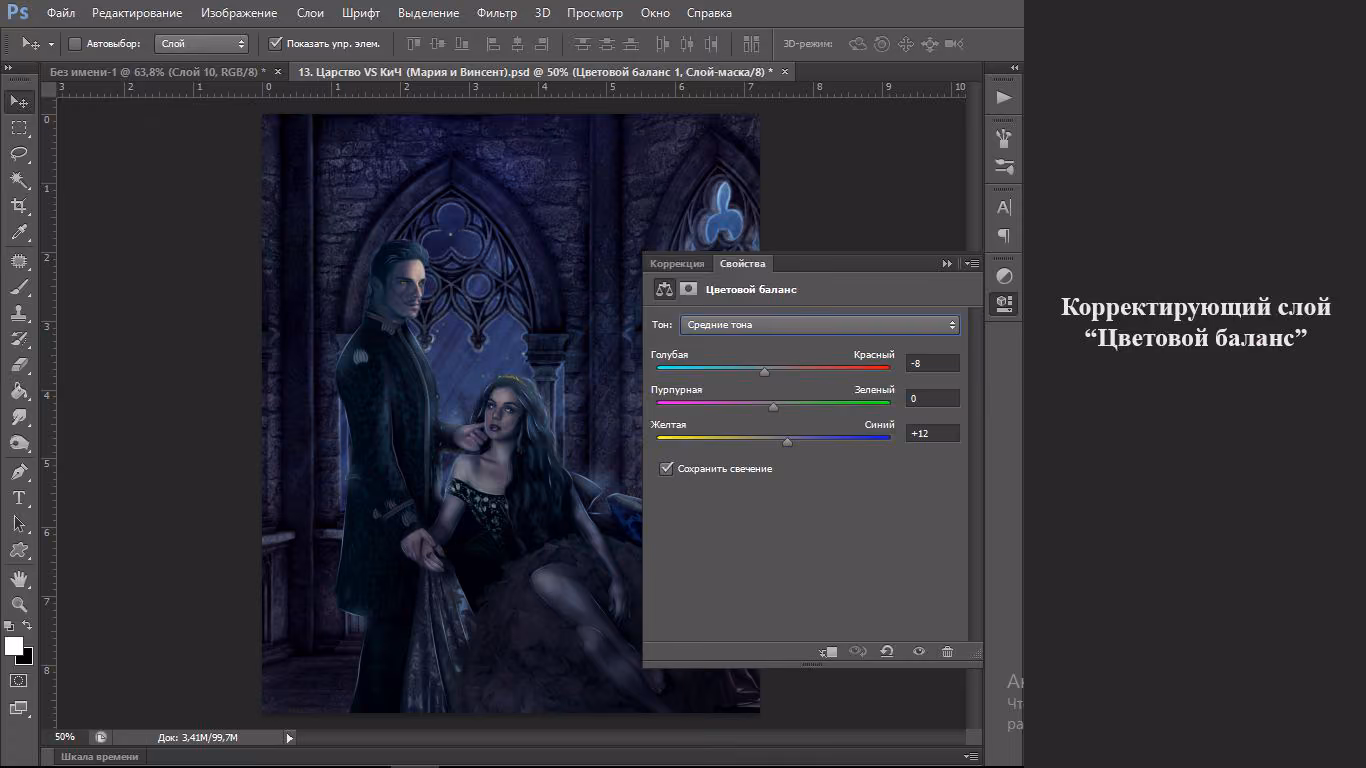Open the Тон dropdown showing Средние тона
Image resolution: width=1366 pixels, height=768 pixels.
820,325
